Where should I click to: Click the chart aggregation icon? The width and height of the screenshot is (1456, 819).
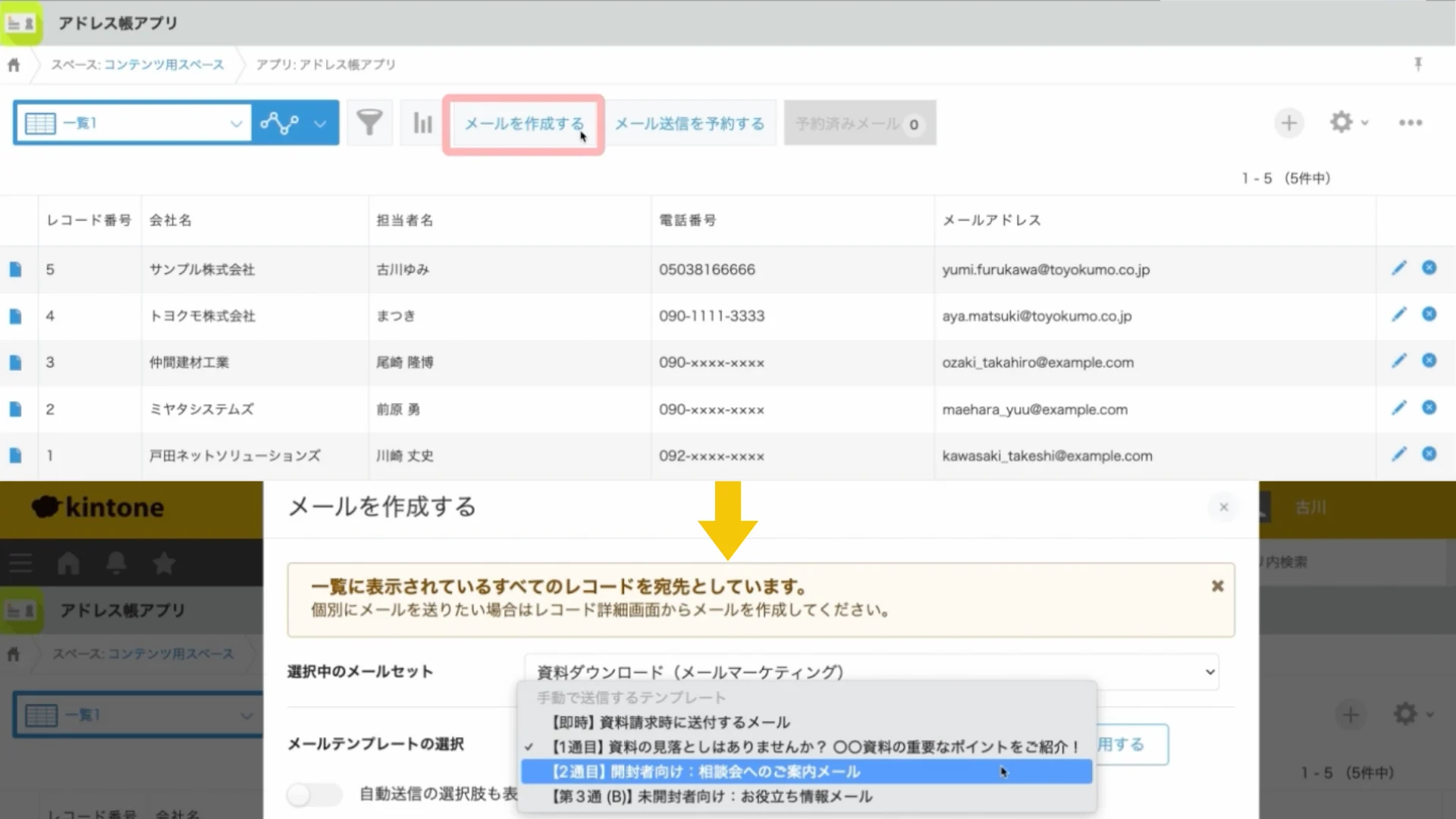422,122
